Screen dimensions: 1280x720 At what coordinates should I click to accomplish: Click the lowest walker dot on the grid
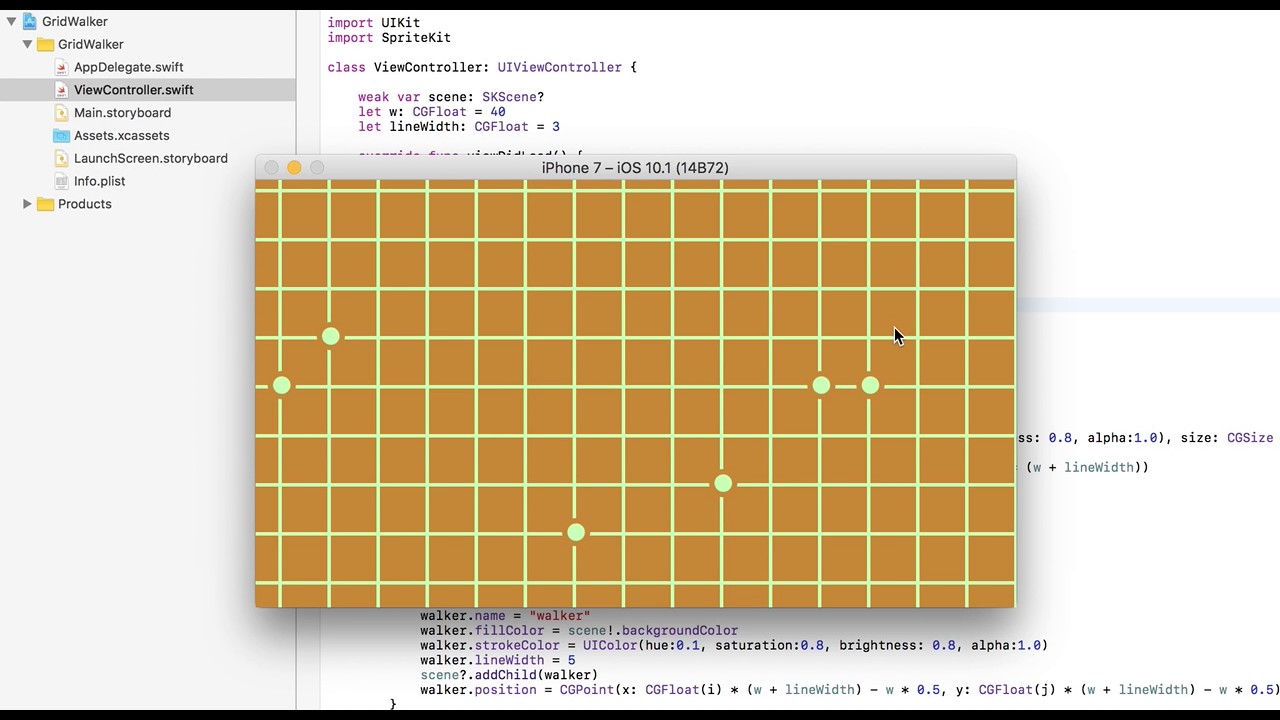(576, 533)
